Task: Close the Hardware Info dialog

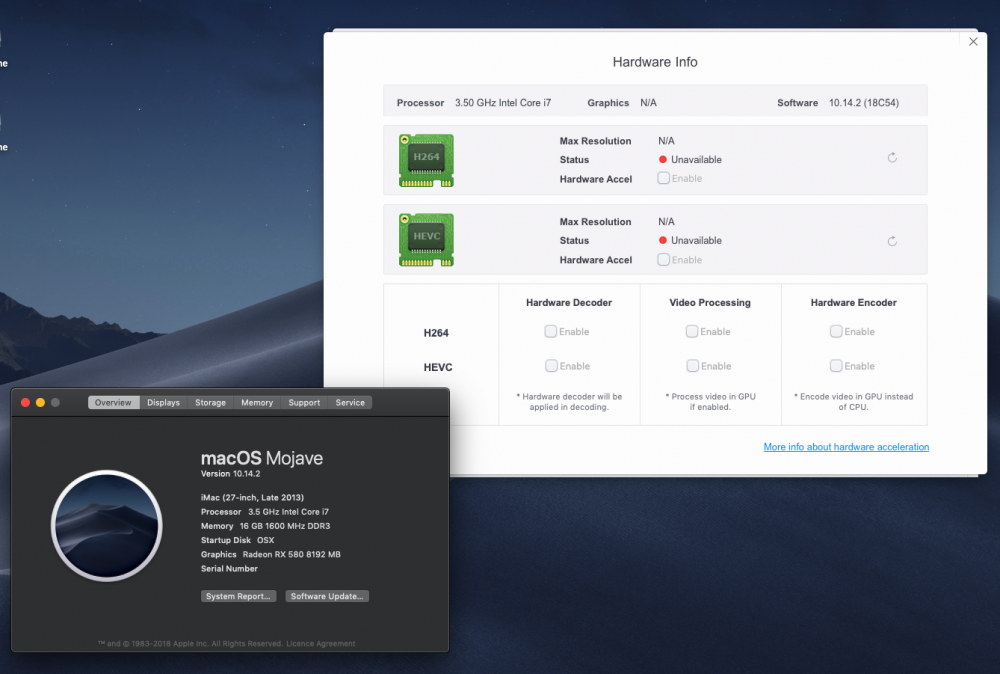Action: click(x=973, y=41)
